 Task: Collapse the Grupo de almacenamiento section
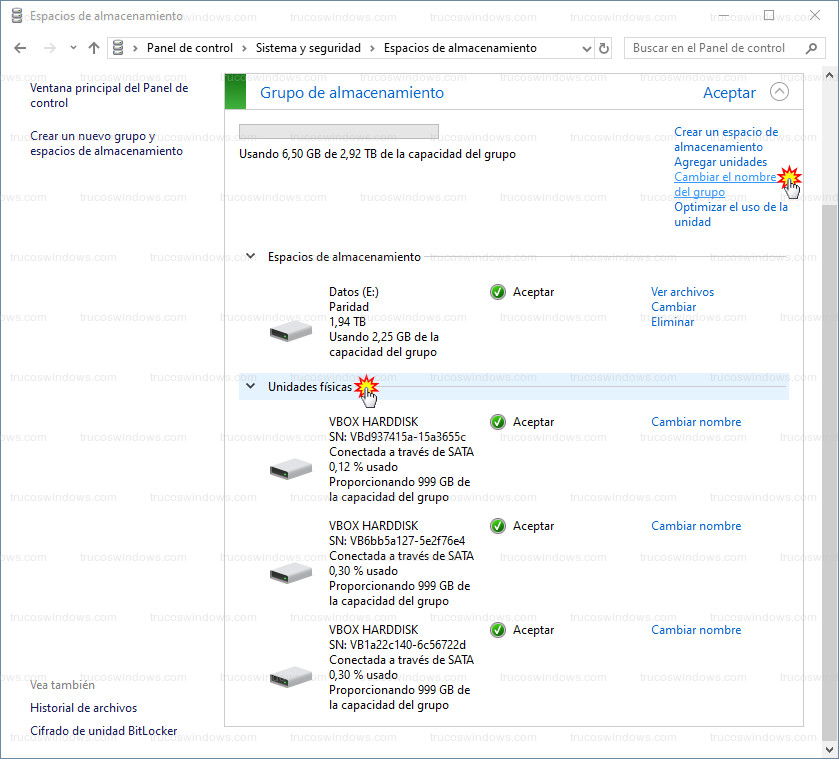pos(779,92)
